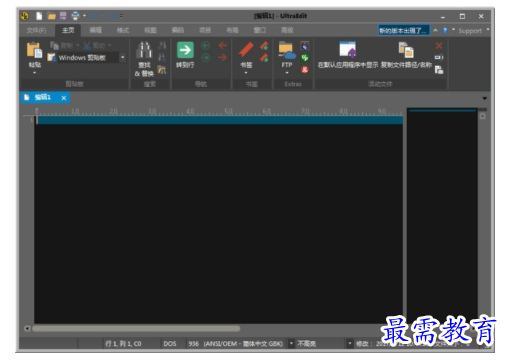Viewport: 505px width, 362px height.
Task: Switch to the Coding ribbon tab
Action: (x=178, y=30)
